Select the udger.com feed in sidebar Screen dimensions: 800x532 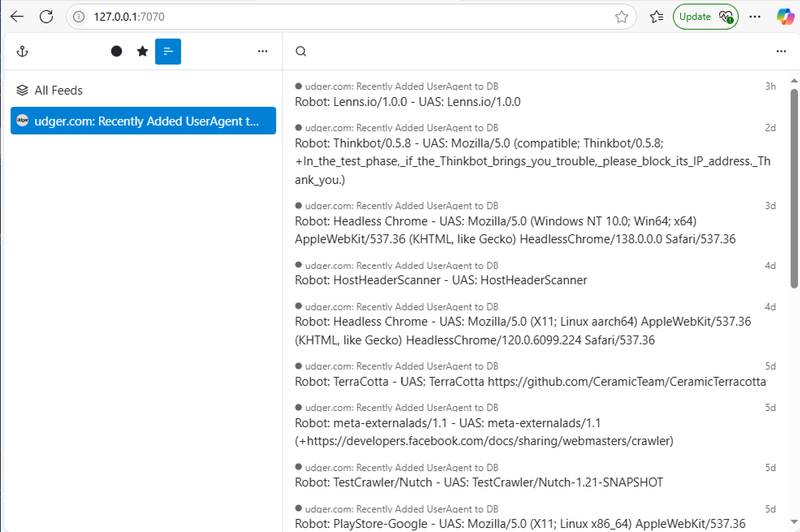tap(143, 121)
